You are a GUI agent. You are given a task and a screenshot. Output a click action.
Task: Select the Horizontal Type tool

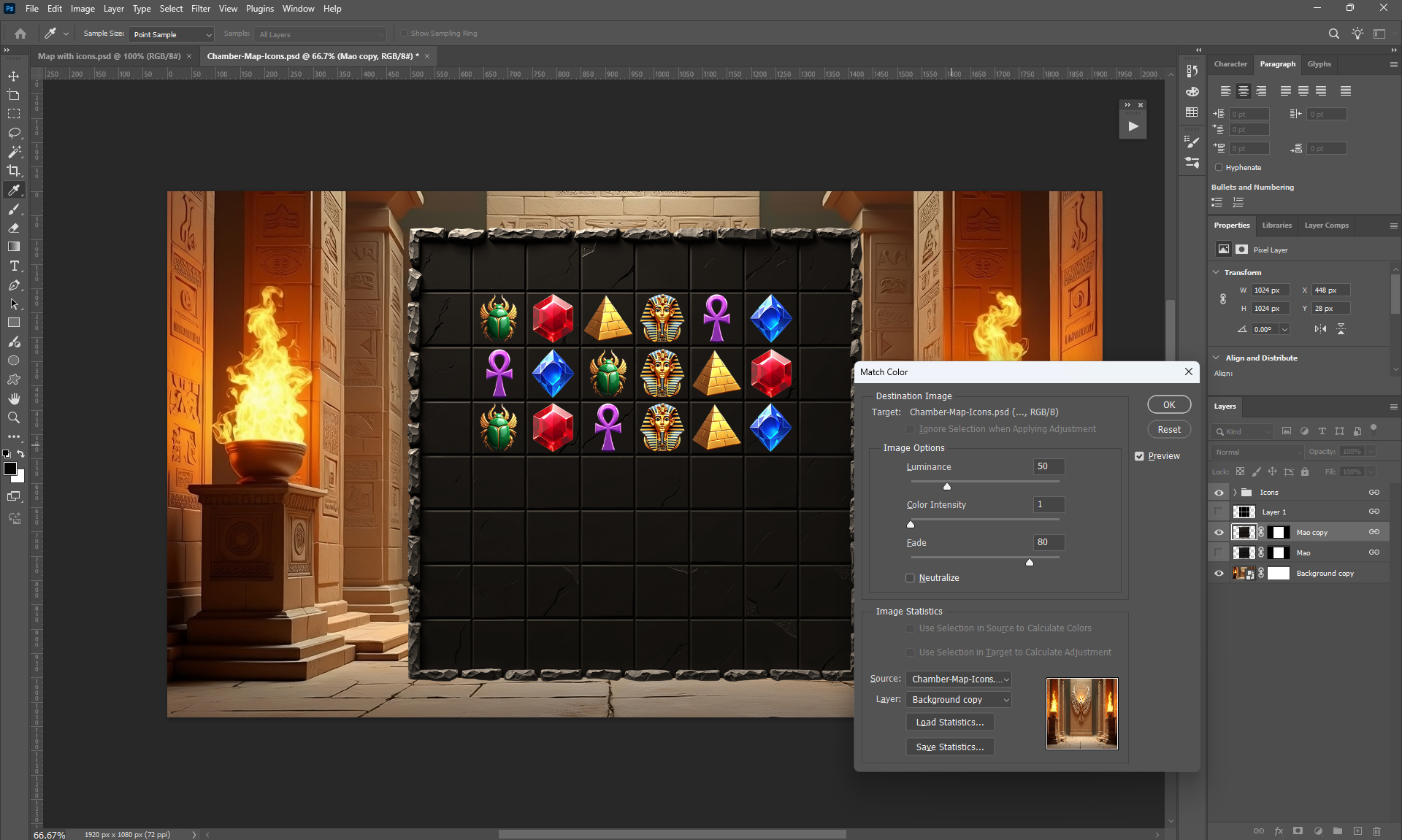(14, 266)
